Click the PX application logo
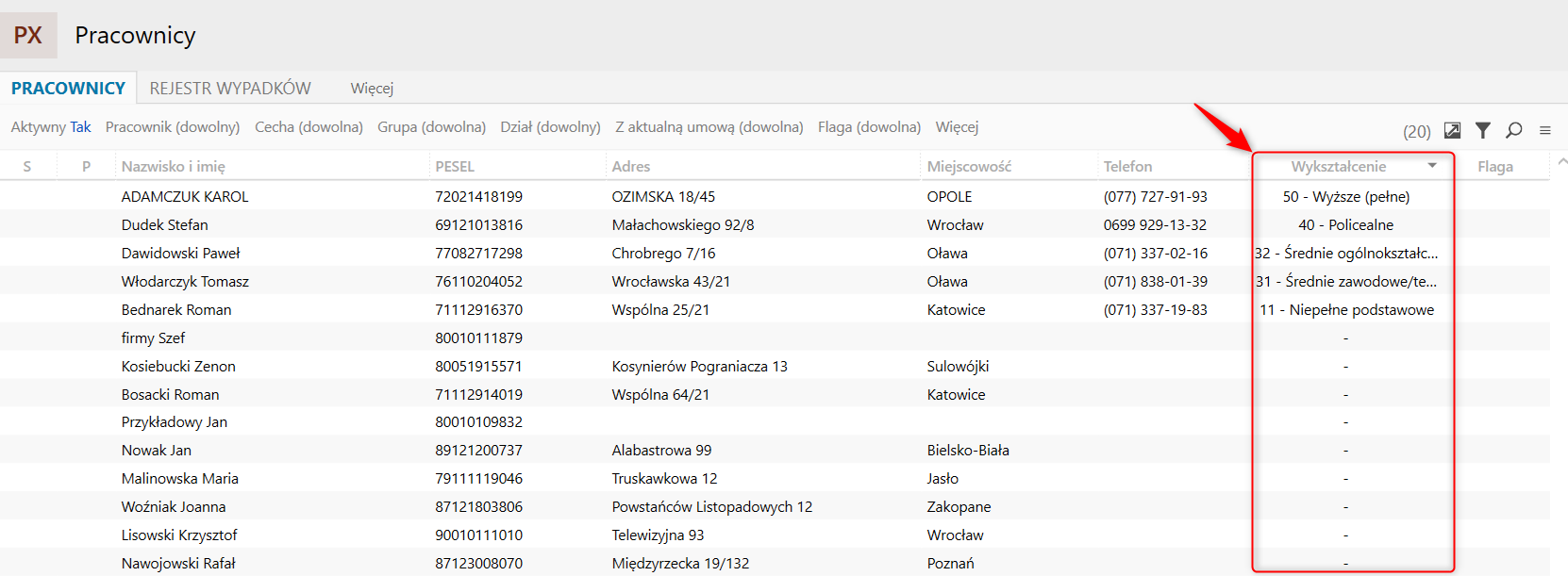This screenshot has width=1568, height=576. coord(28,36)
